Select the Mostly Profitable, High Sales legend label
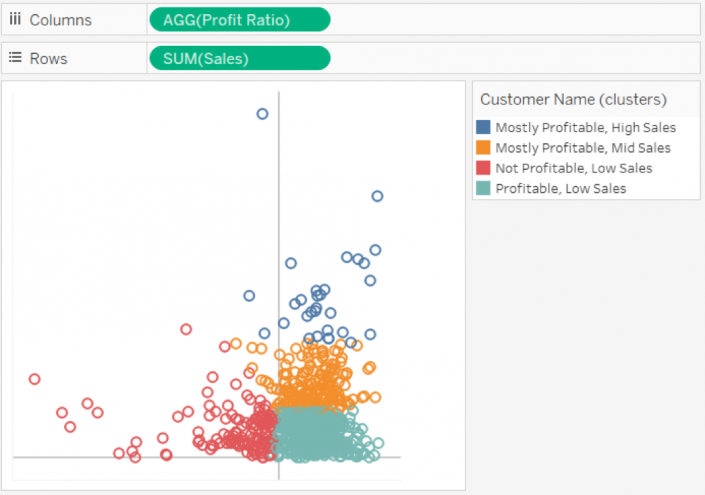 [585, 128]
